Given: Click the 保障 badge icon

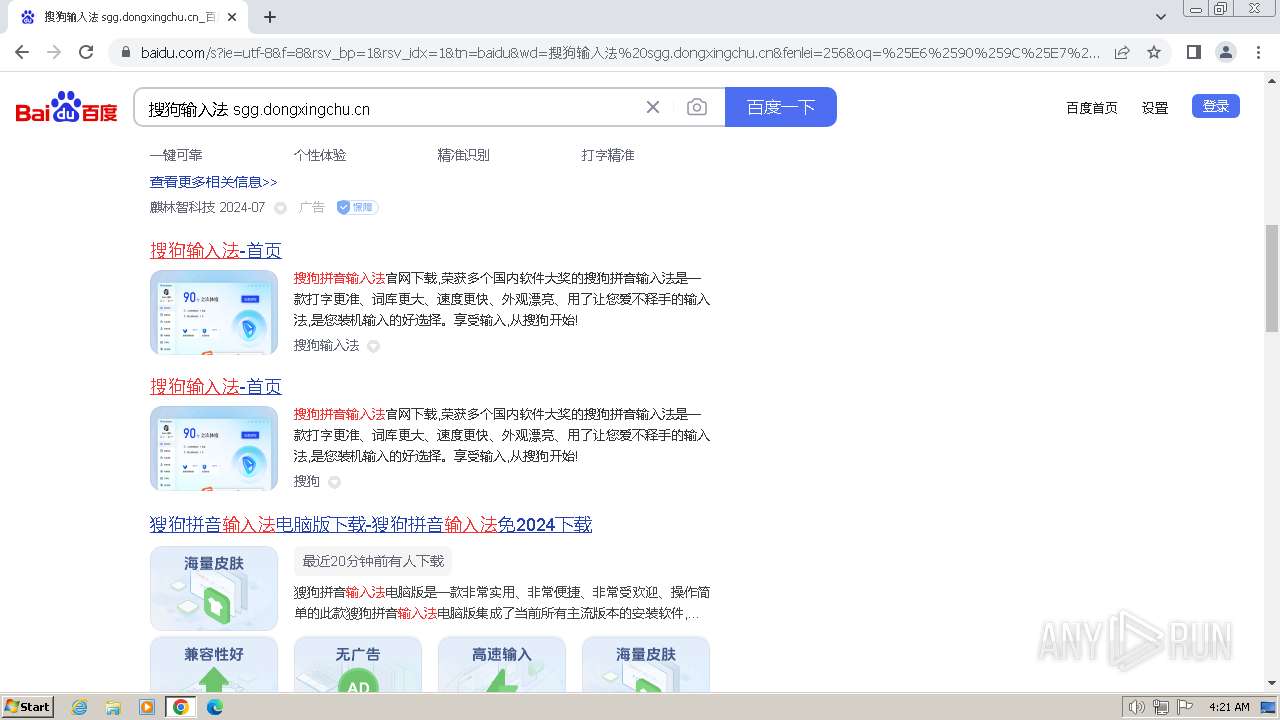Looking at the screenshot, I should [x=357, y=207].
